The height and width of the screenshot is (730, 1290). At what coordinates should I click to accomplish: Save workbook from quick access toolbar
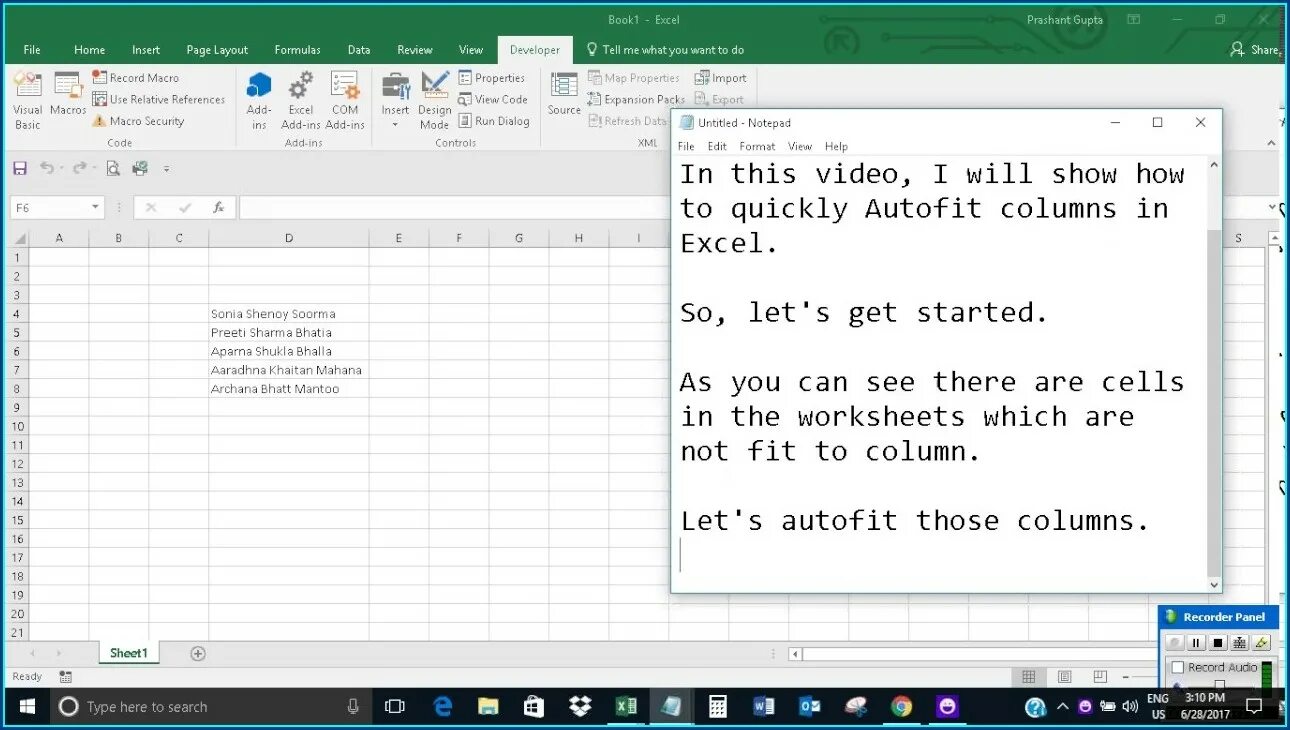[x=20, y=168]
